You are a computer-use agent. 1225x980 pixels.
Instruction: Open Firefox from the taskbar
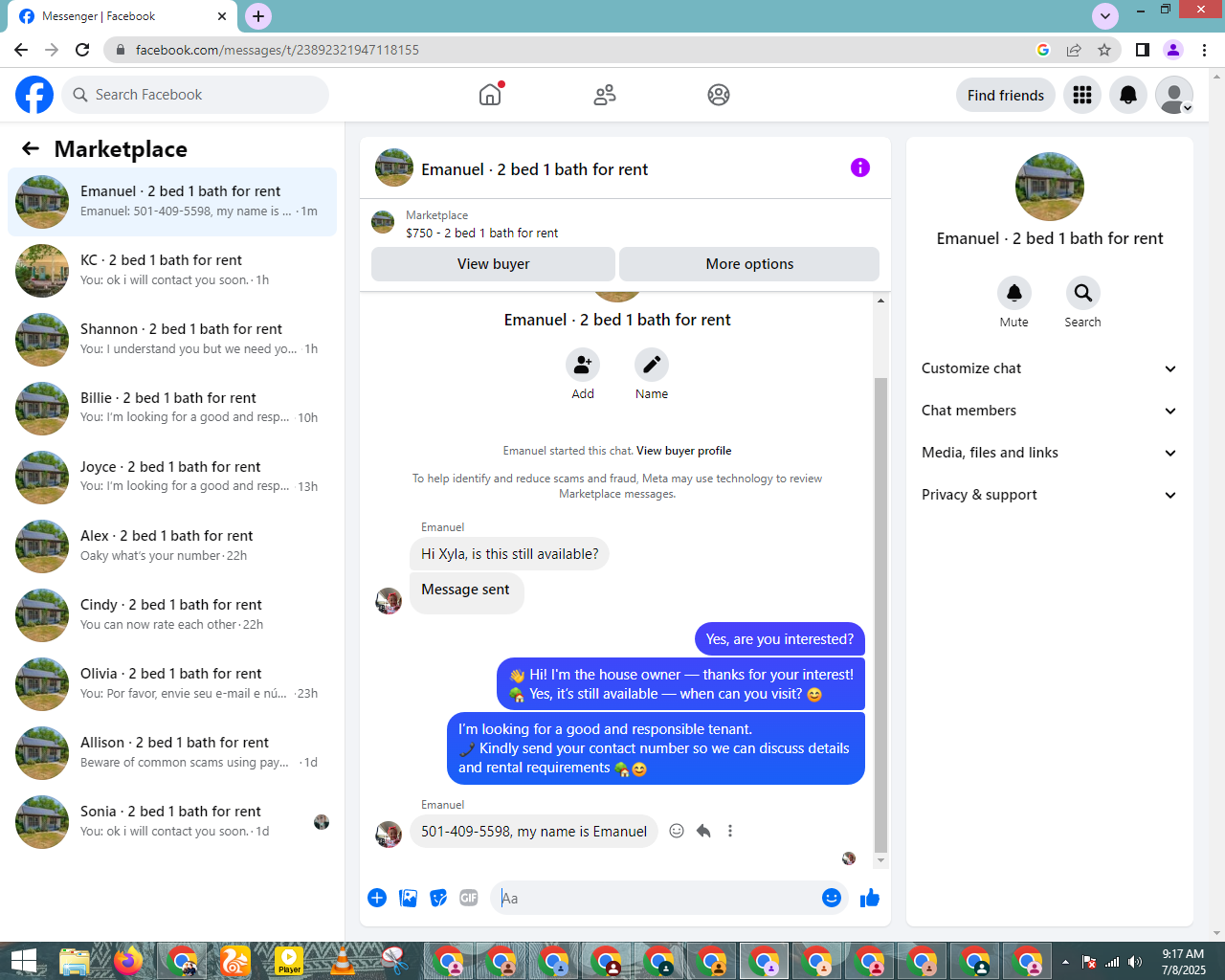click(128, 961)
